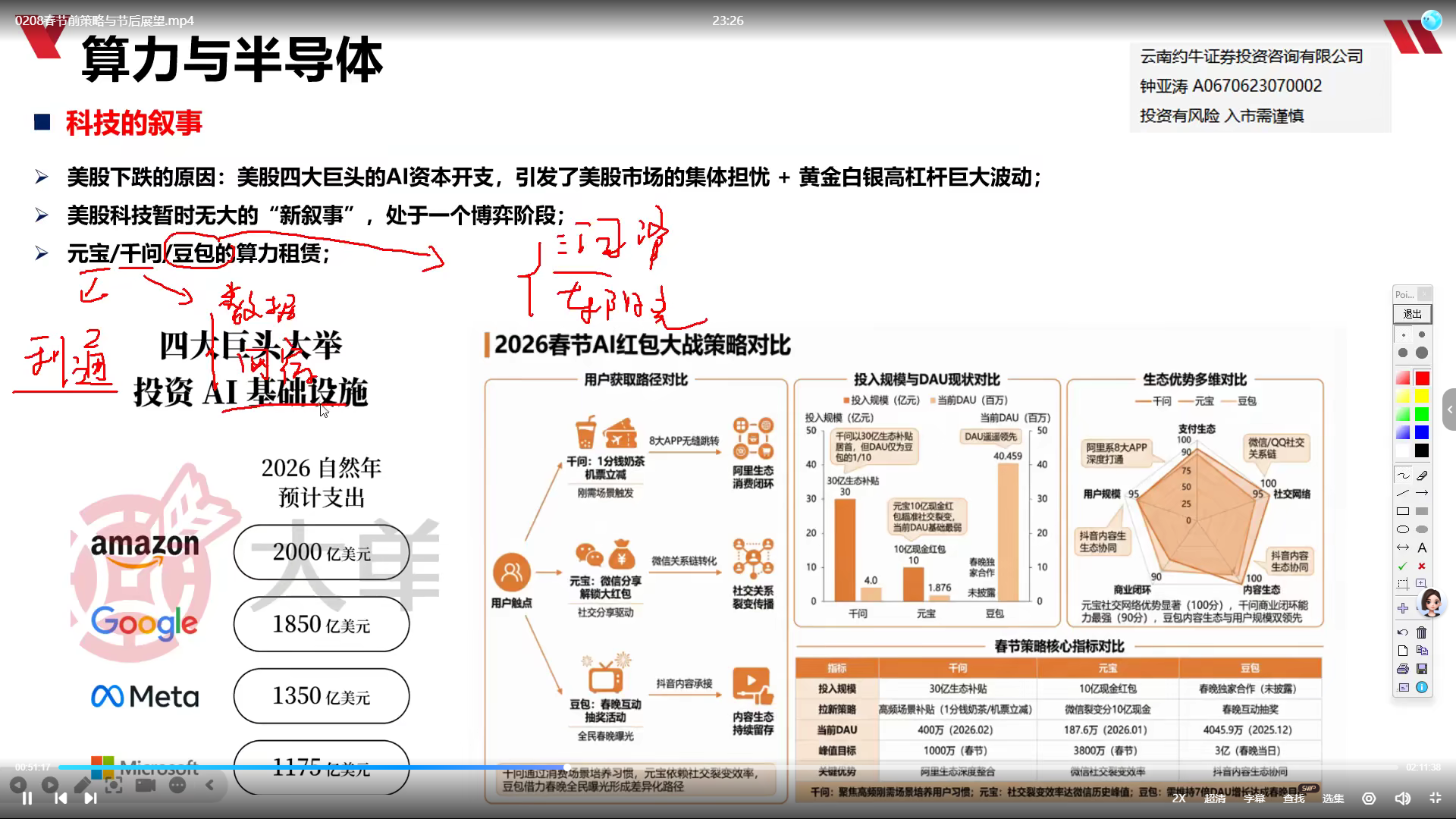This screenshot has width=1456, height=819.
Task: Pick the solid red color swatch
Action: 1422,378
